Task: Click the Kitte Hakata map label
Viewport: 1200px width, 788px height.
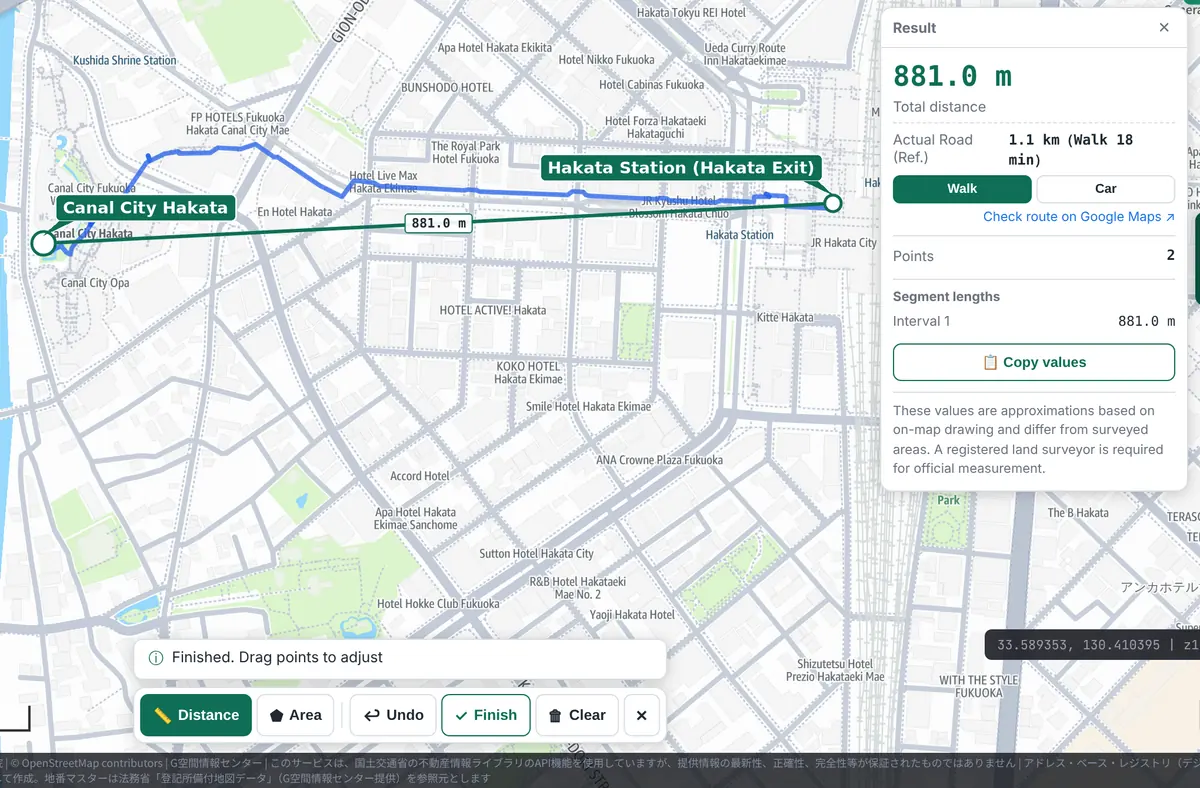Action: (x=785, y=317)
